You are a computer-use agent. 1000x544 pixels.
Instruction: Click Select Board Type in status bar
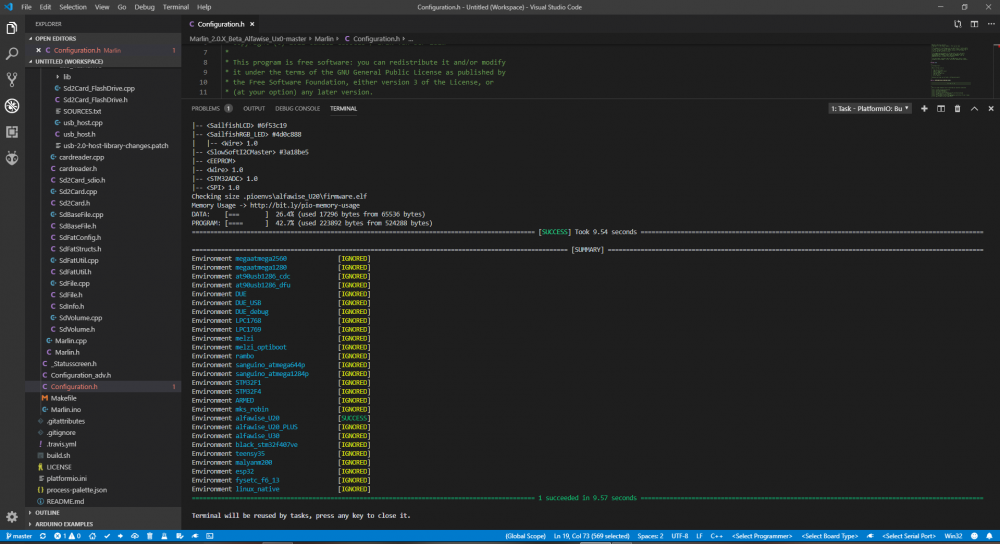pos(829,536)
